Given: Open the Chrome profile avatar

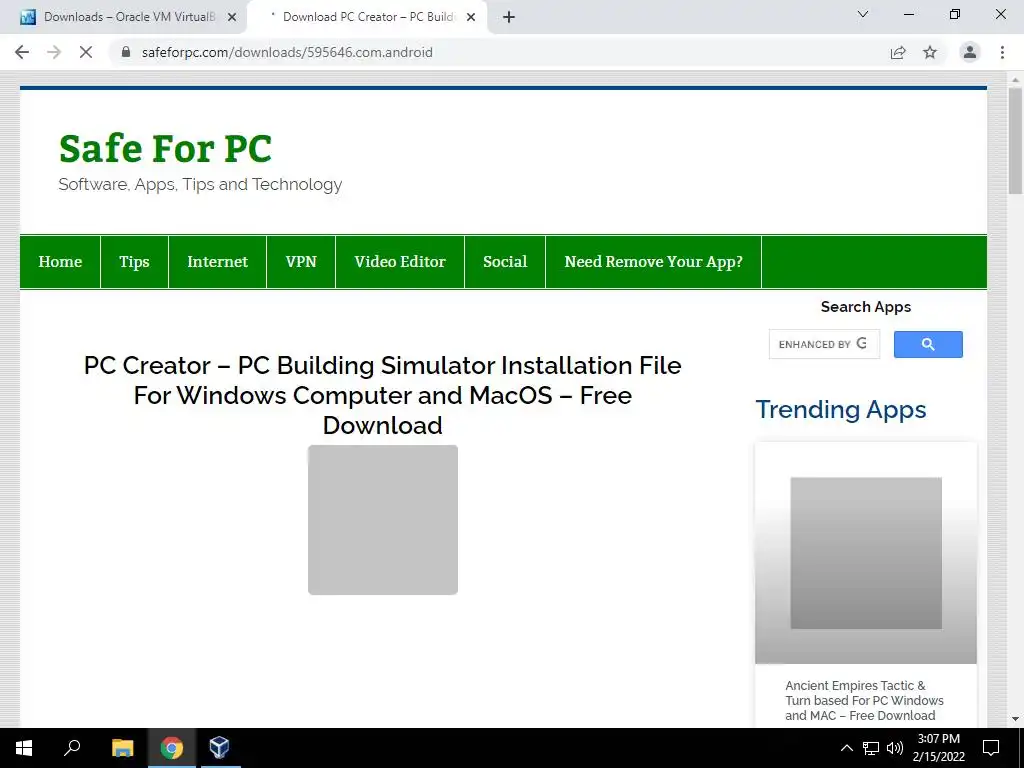Looking at the screenshot, I should (x=970, y=52).
